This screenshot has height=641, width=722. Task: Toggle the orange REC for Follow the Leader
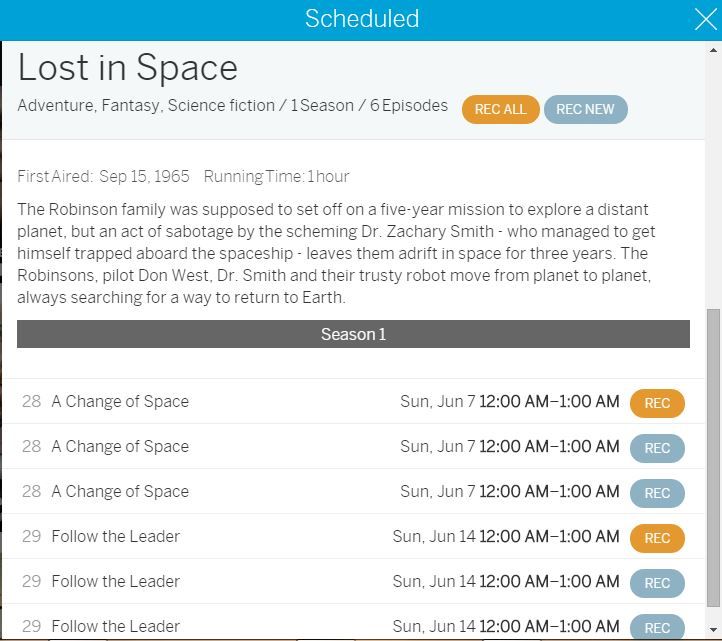[657, 538]
